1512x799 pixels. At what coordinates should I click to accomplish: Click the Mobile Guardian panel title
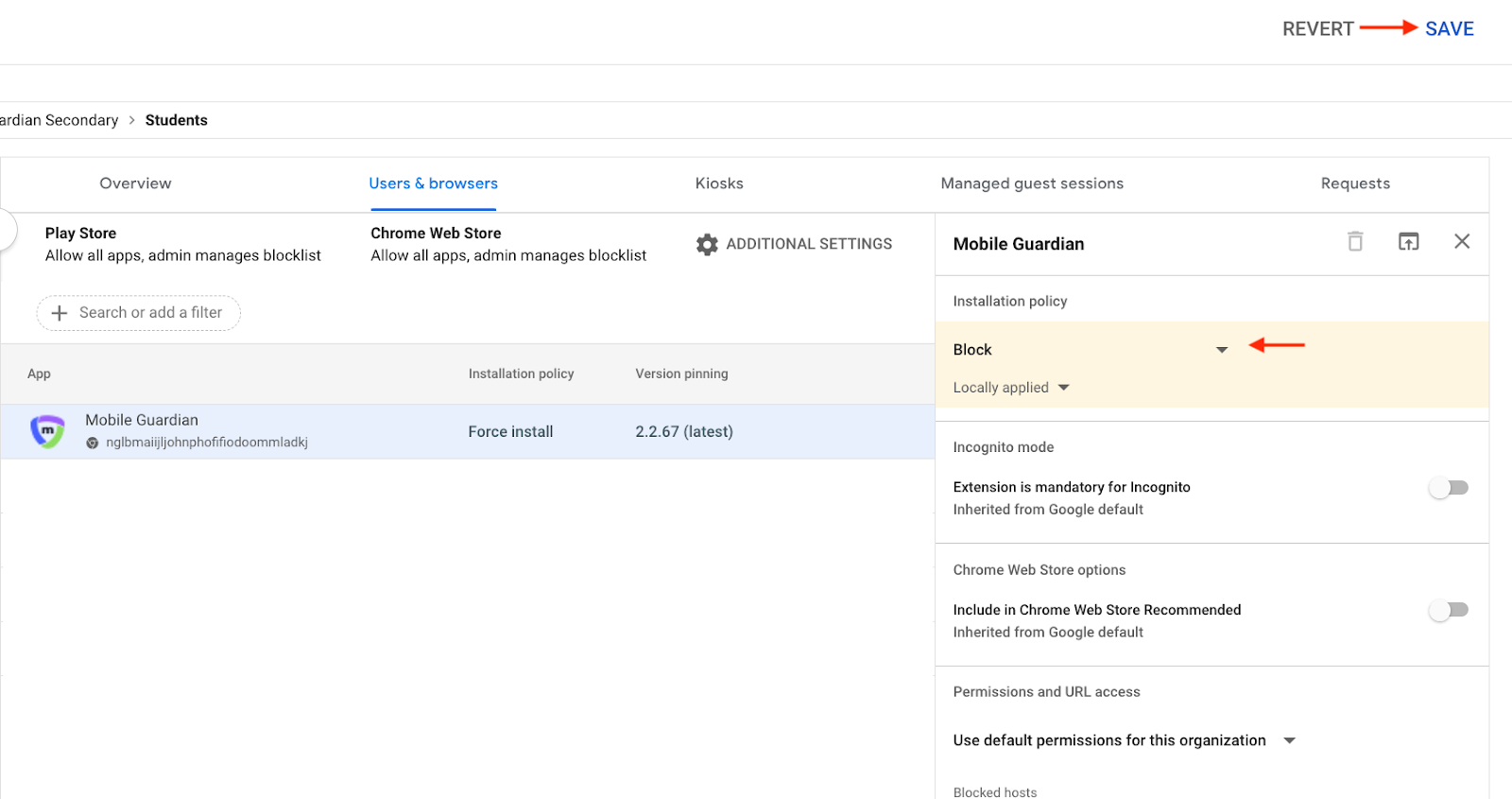1019,244
